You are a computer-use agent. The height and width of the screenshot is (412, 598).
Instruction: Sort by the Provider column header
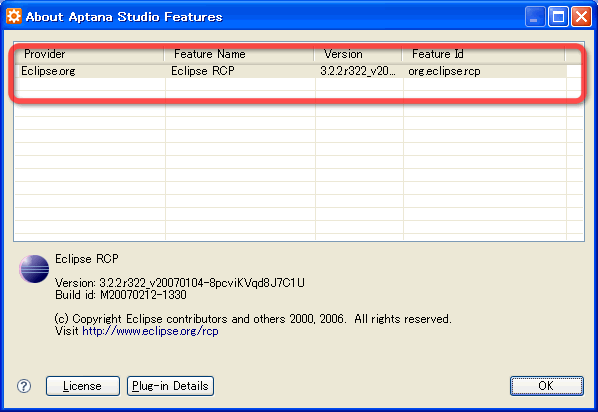coord(90,54)
